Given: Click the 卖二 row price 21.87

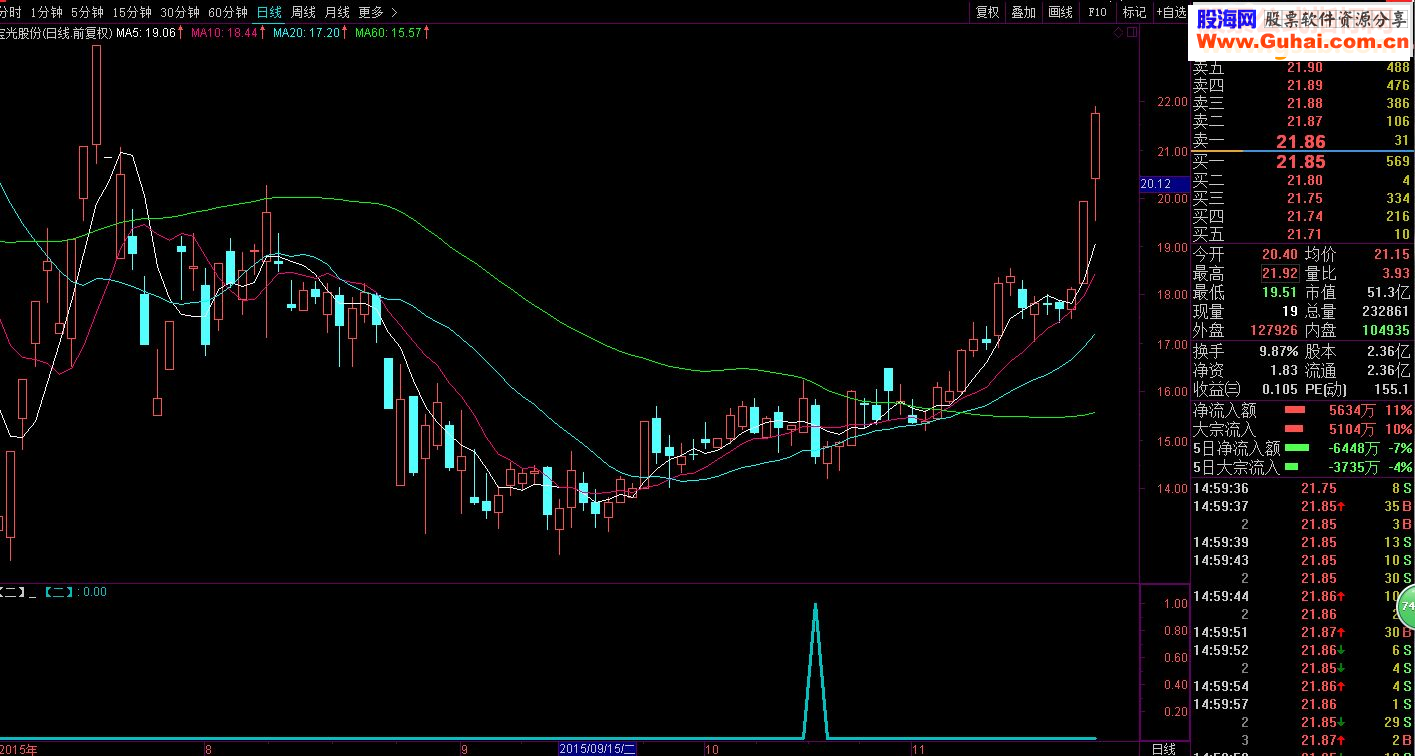Looking at the screenshot, I should coord(1304,122).
